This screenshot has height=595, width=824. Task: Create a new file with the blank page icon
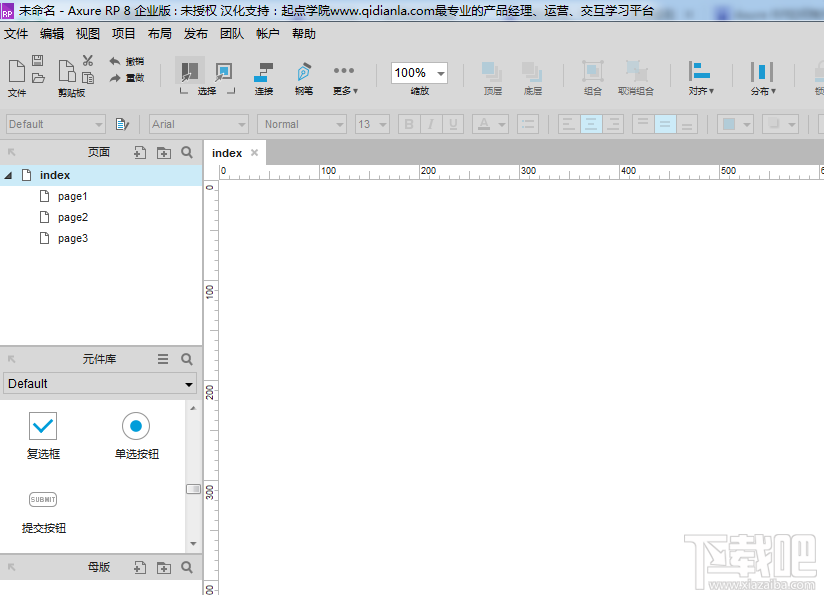click(x=17, y=71)
